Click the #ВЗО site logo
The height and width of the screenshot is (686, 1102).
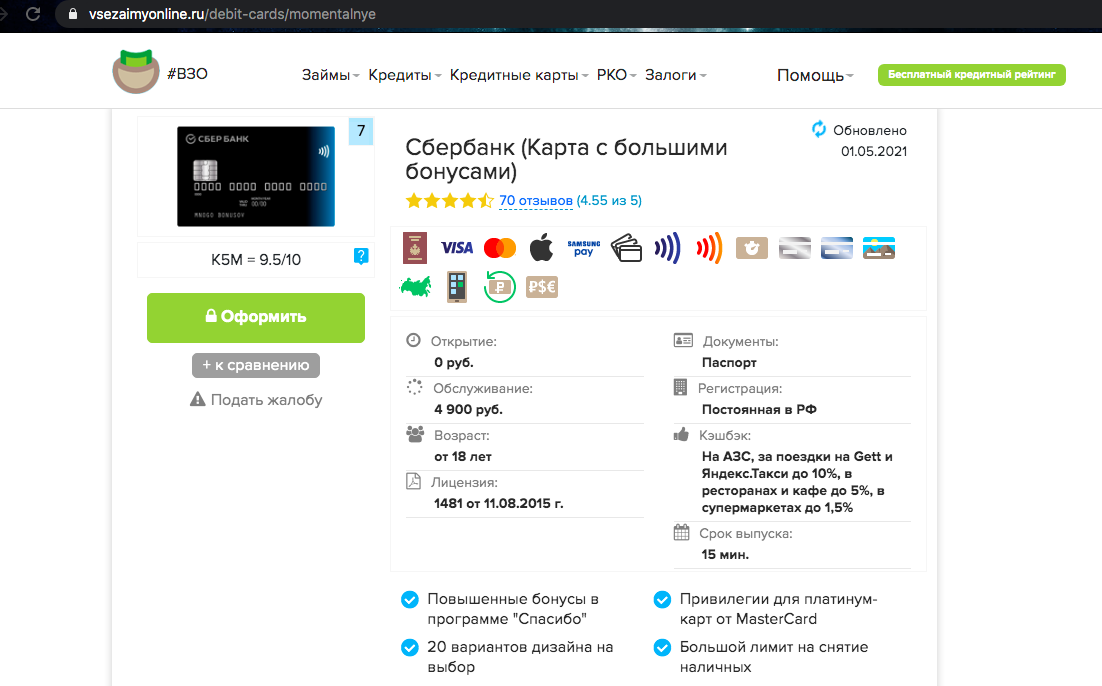tap(160, 72)
